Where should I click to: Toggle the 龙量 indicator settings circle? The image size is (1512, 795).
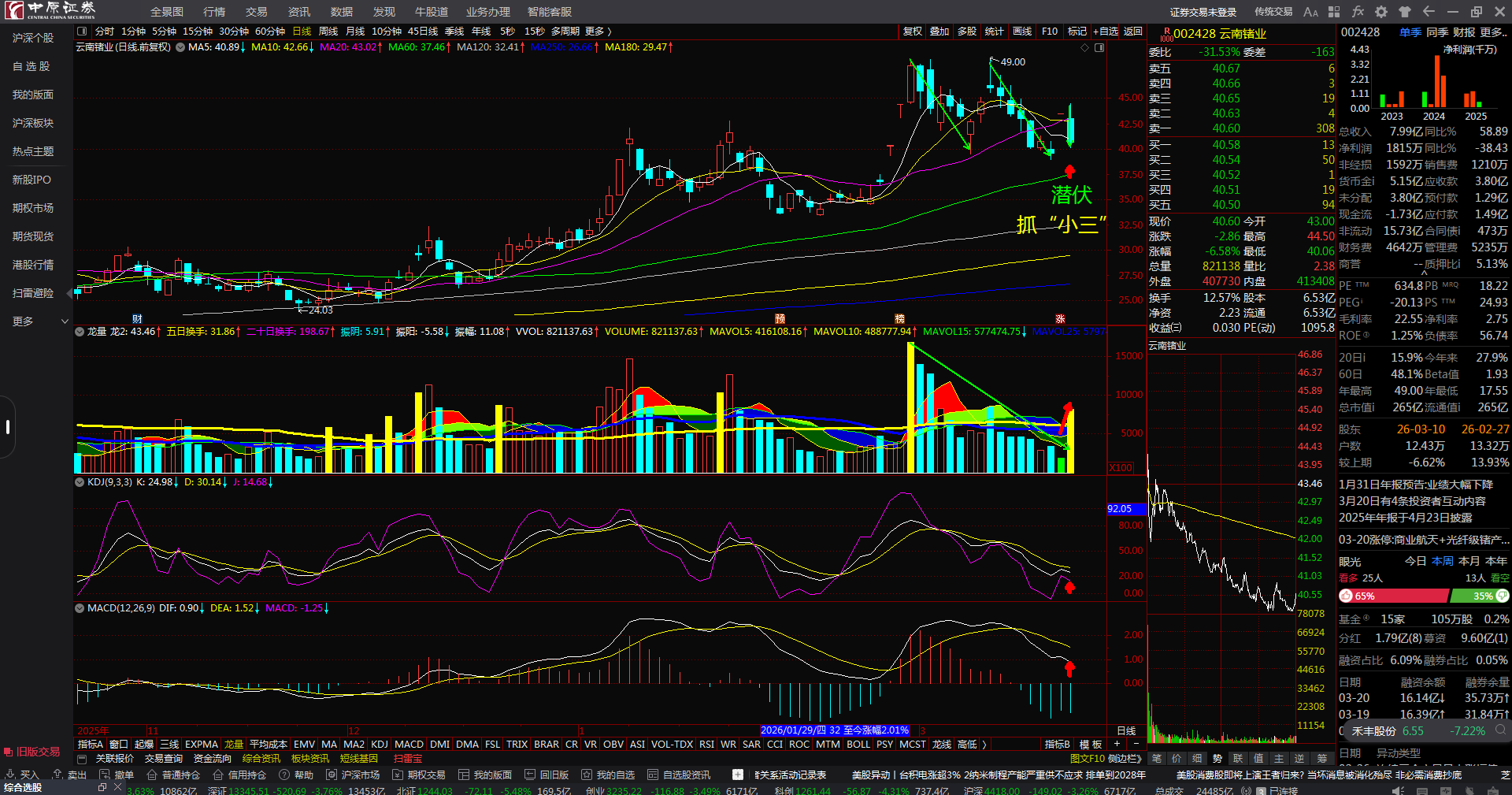point(80,332)
